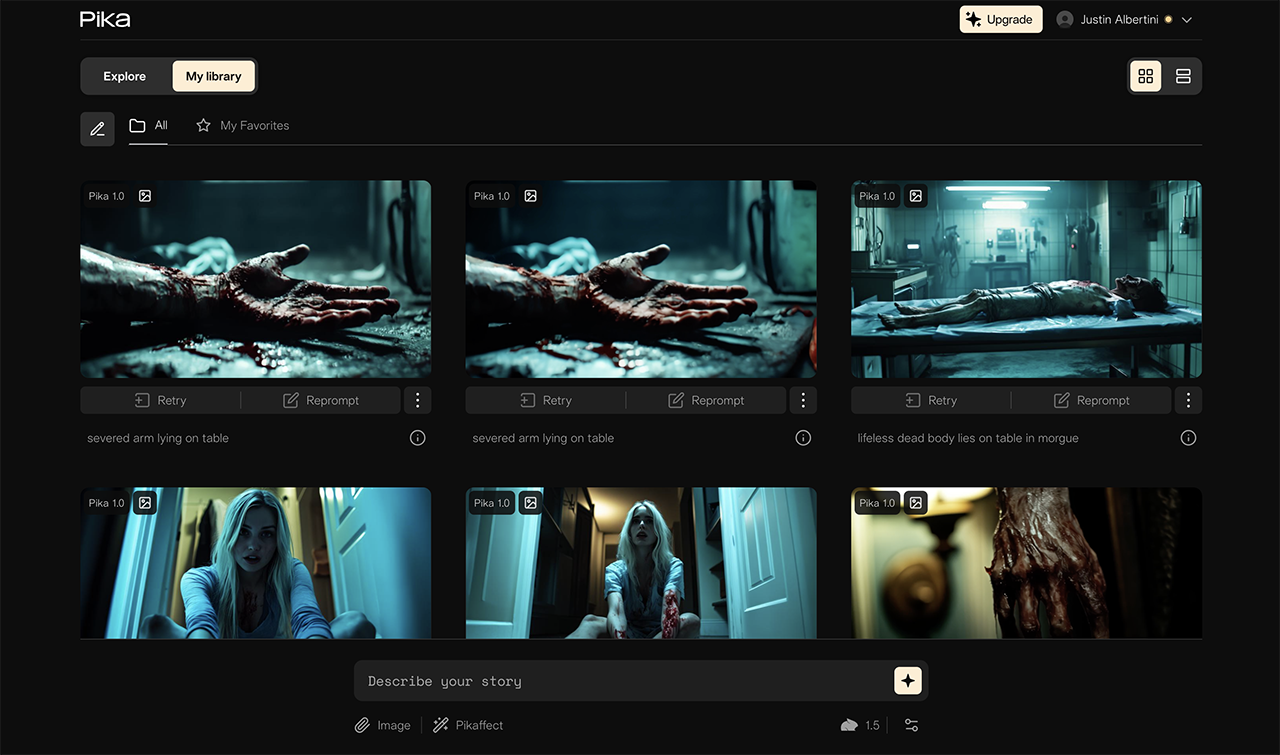Retry the first severed arm video
The height and width of the screenshot is (755, 1280).
coord(160,400)
